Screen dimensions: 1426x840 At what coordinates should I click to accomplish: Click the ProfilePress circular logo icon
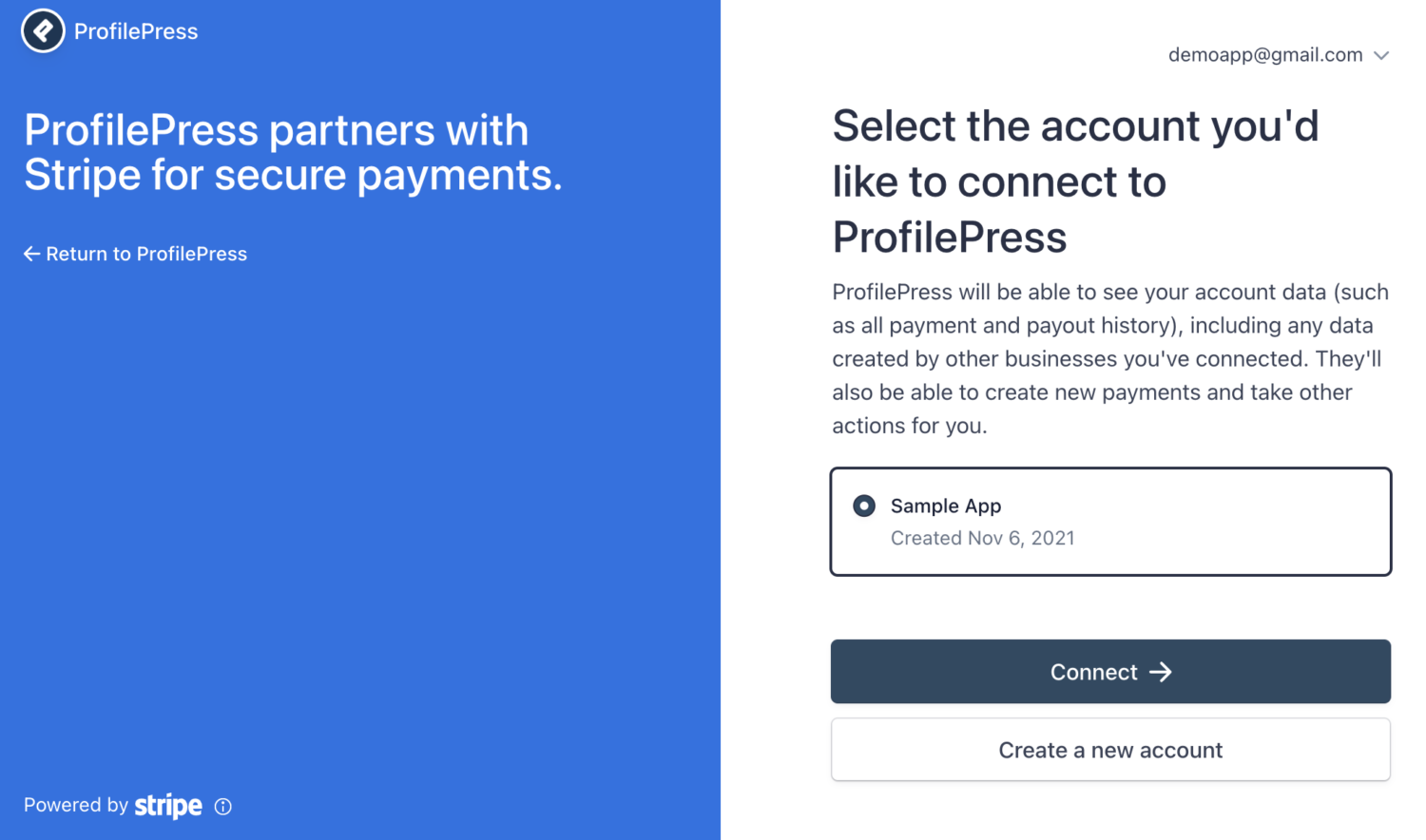[43, 30]
